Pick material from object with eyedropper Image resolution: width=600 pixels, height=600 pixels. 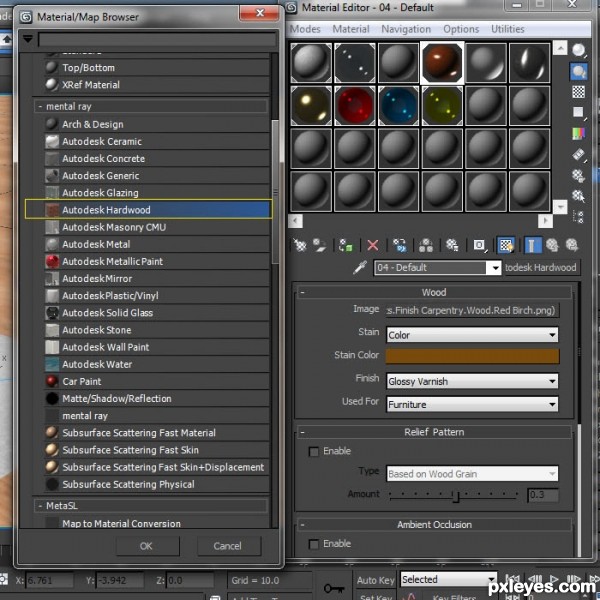[360, 267]
